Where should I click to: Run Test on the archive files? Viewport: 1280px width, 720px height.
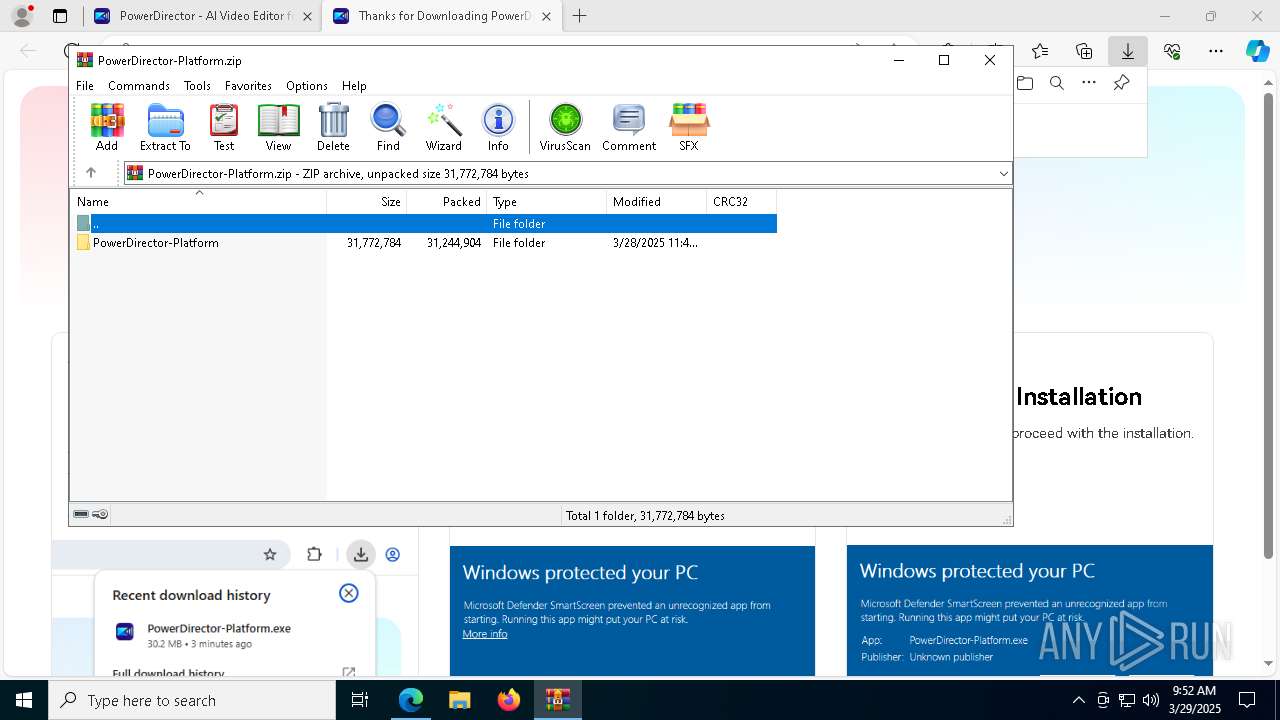224,127
